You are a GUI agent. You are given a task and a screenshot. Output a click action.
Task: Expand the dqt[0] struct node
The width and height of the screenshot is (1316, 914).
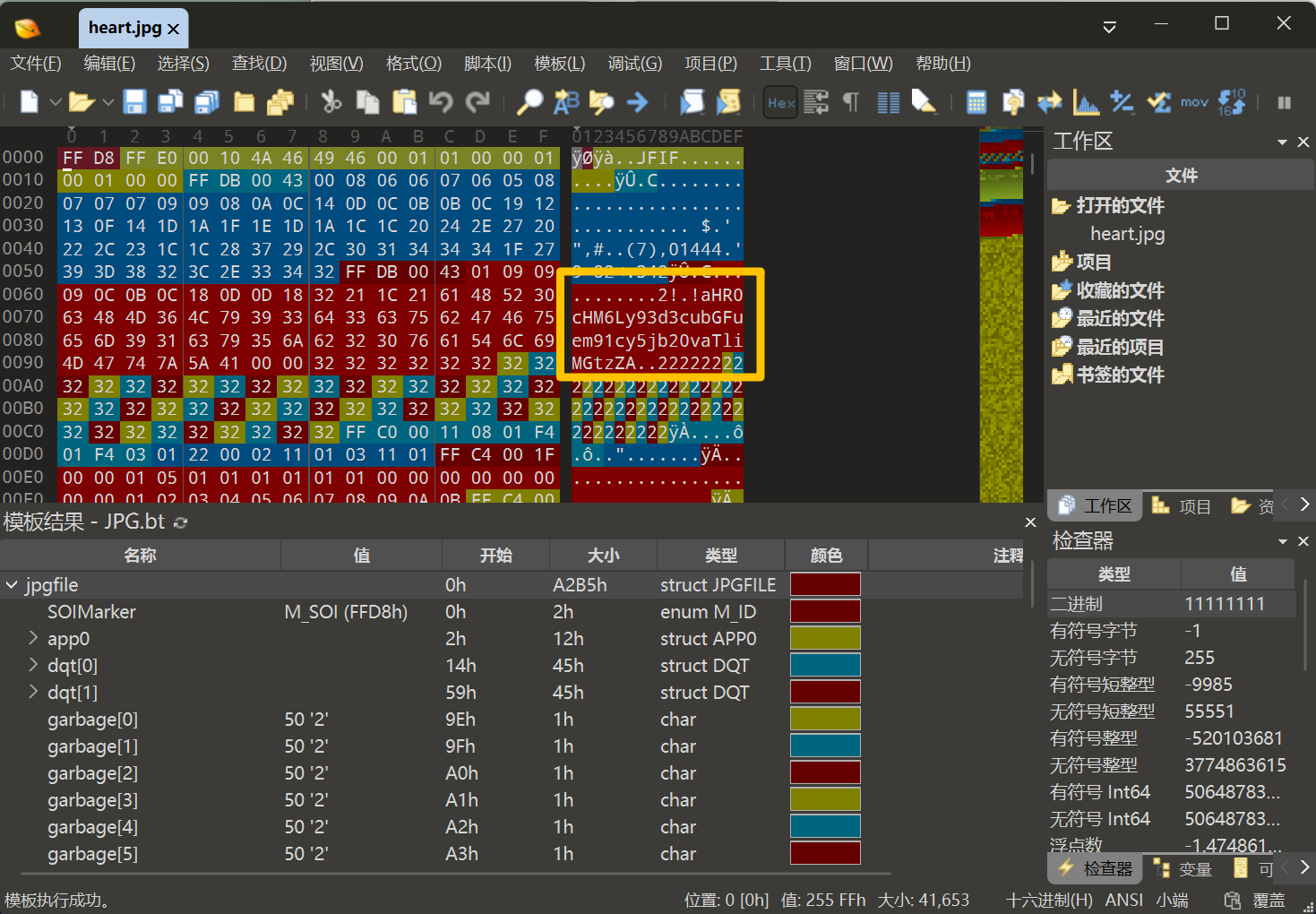[x=33, y=665]
